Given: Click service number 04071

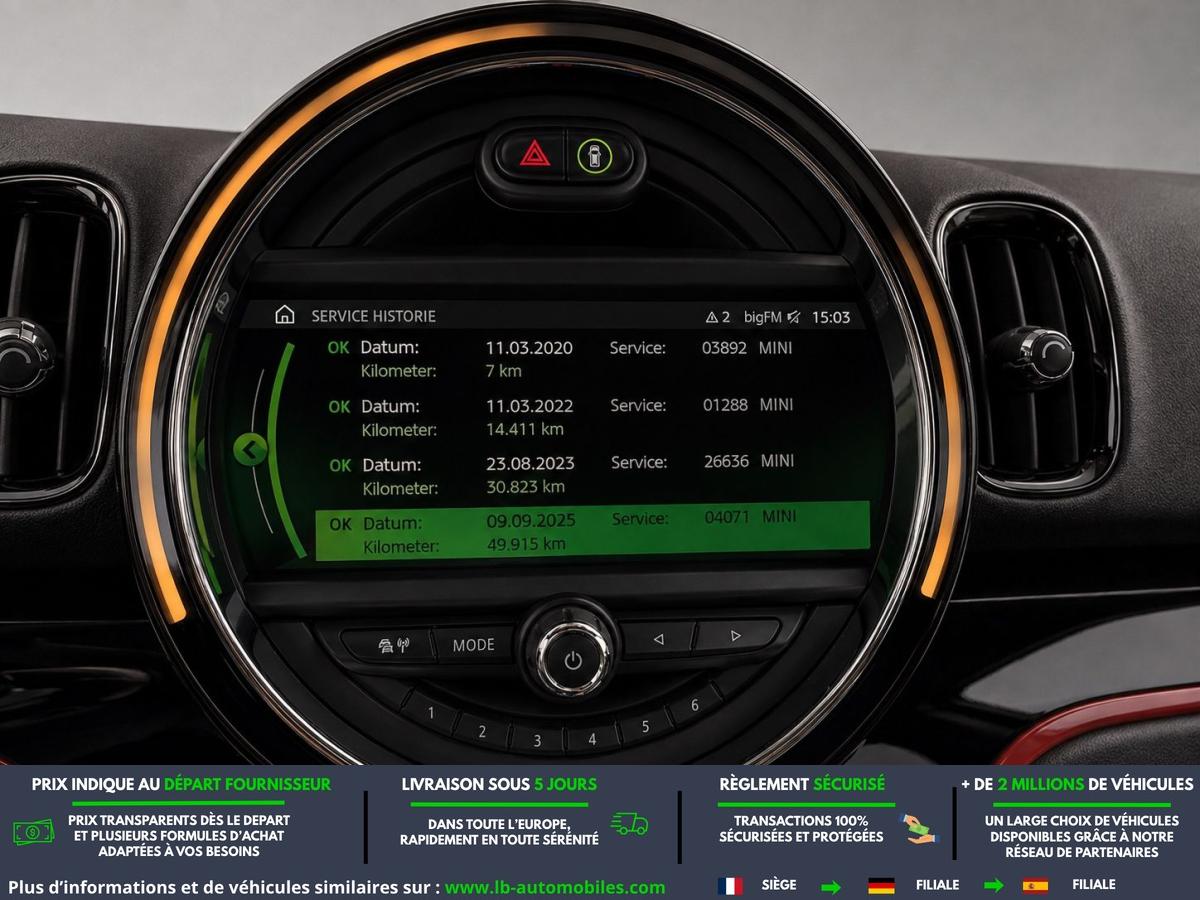Looking at the screenshot, I should (727, 517).
